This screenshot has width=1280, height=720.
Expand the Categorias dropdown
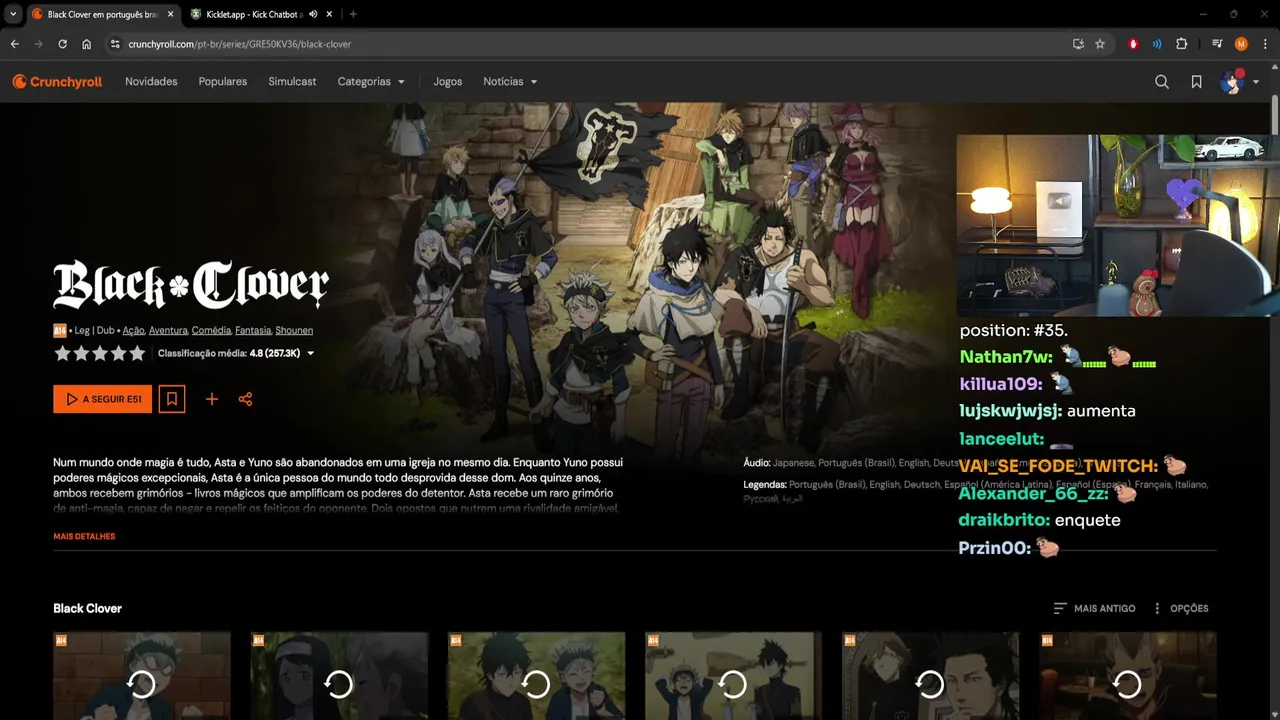tap(371, 82)
